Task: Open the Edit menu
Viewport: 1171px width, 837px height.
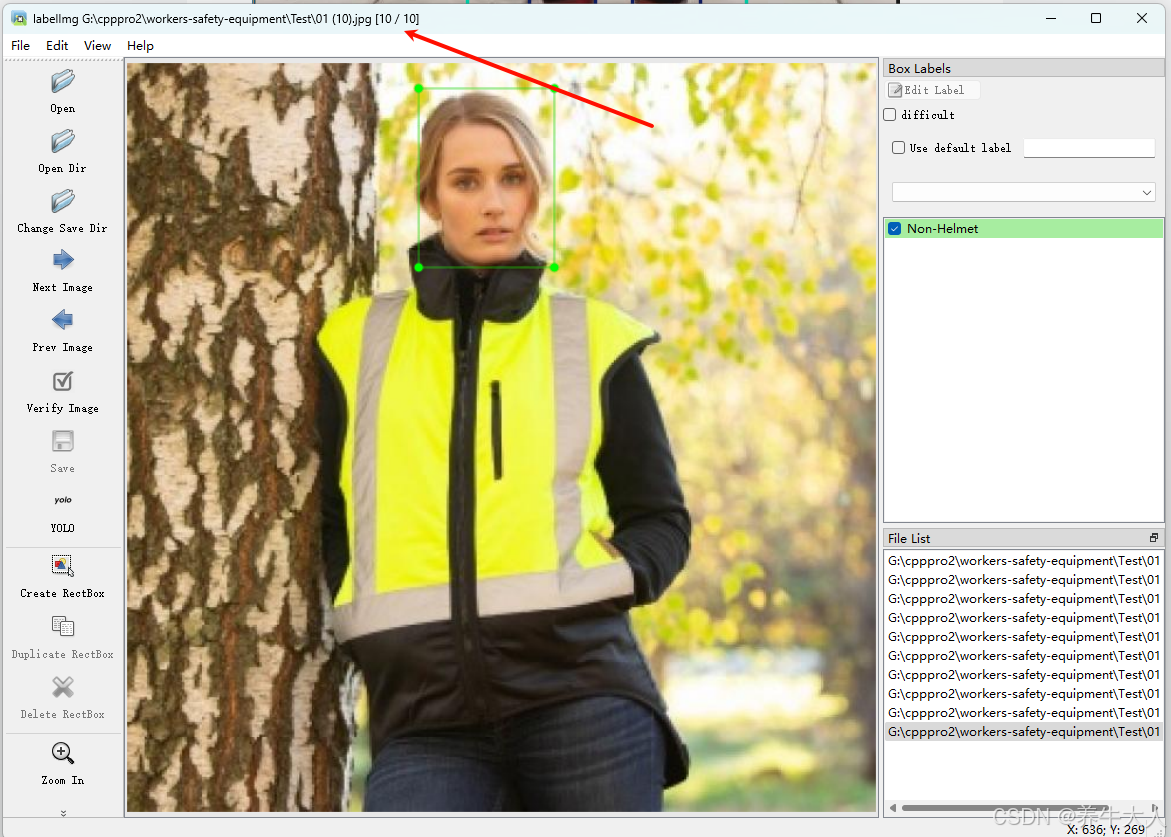Action: pos(57,46)
